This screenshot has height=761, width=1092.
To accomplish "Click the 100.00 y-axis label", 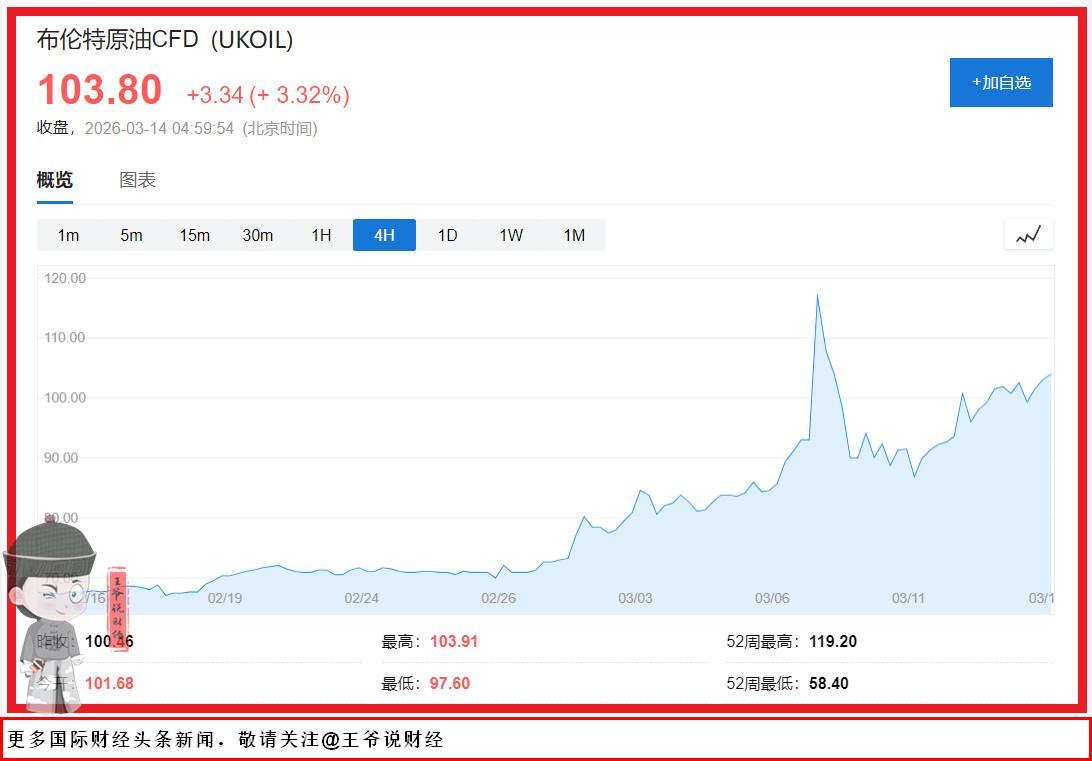I will [65, 398].
